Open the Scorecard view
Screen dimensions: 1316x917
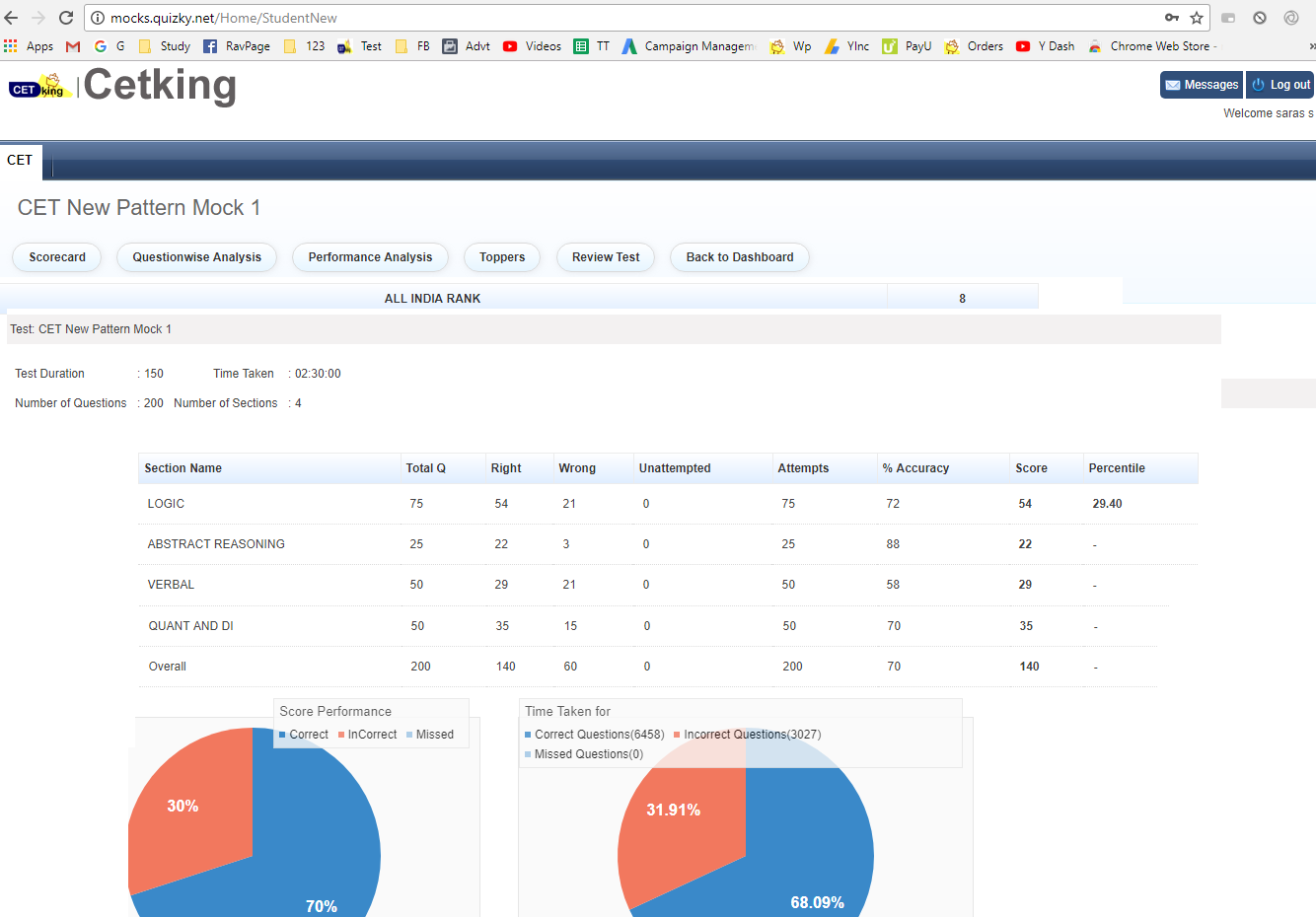pyautogui.click(x=57, y=257)
